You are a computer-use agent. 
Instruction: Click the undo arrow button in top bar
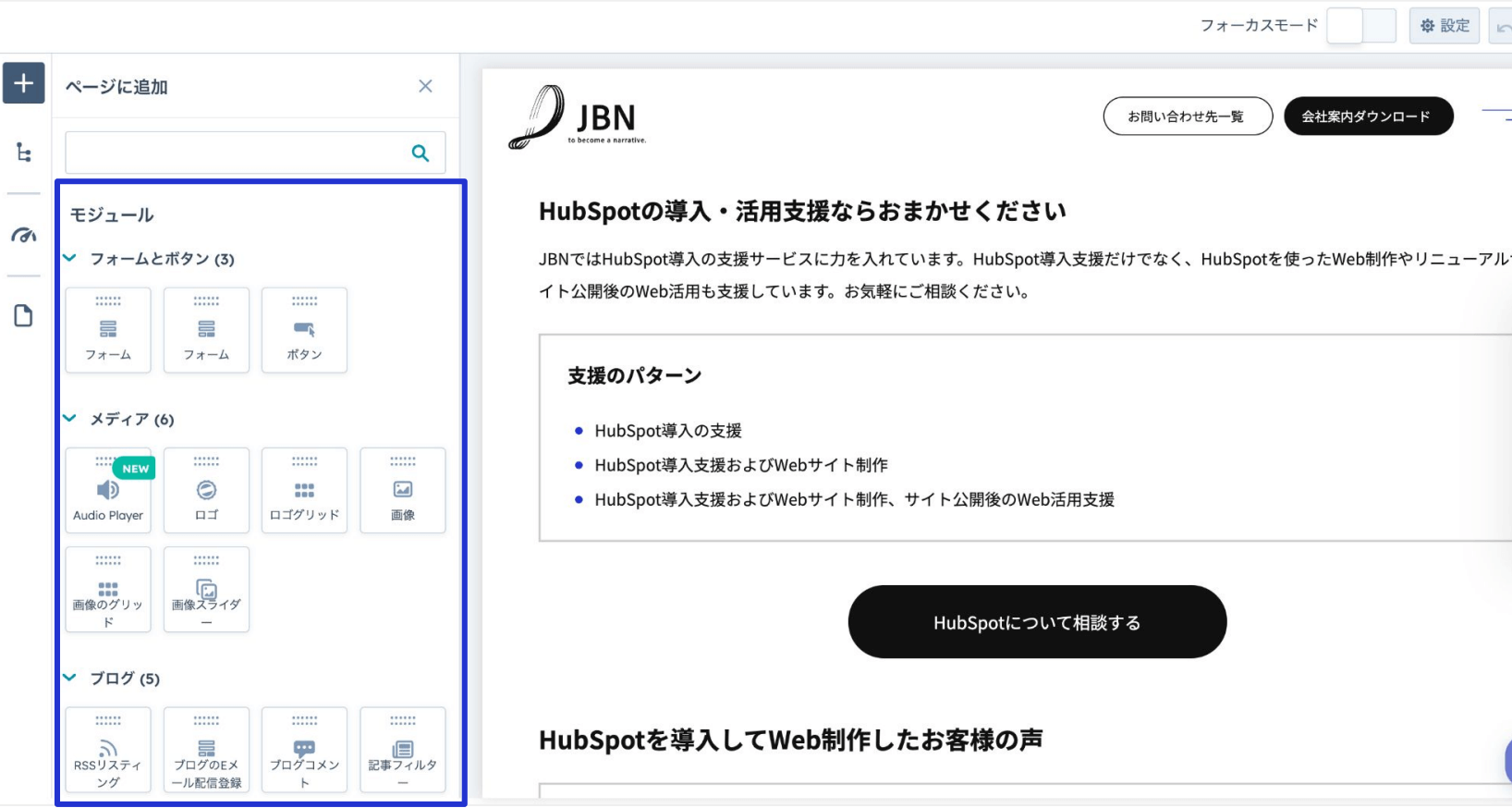(x=1502, y=27)
